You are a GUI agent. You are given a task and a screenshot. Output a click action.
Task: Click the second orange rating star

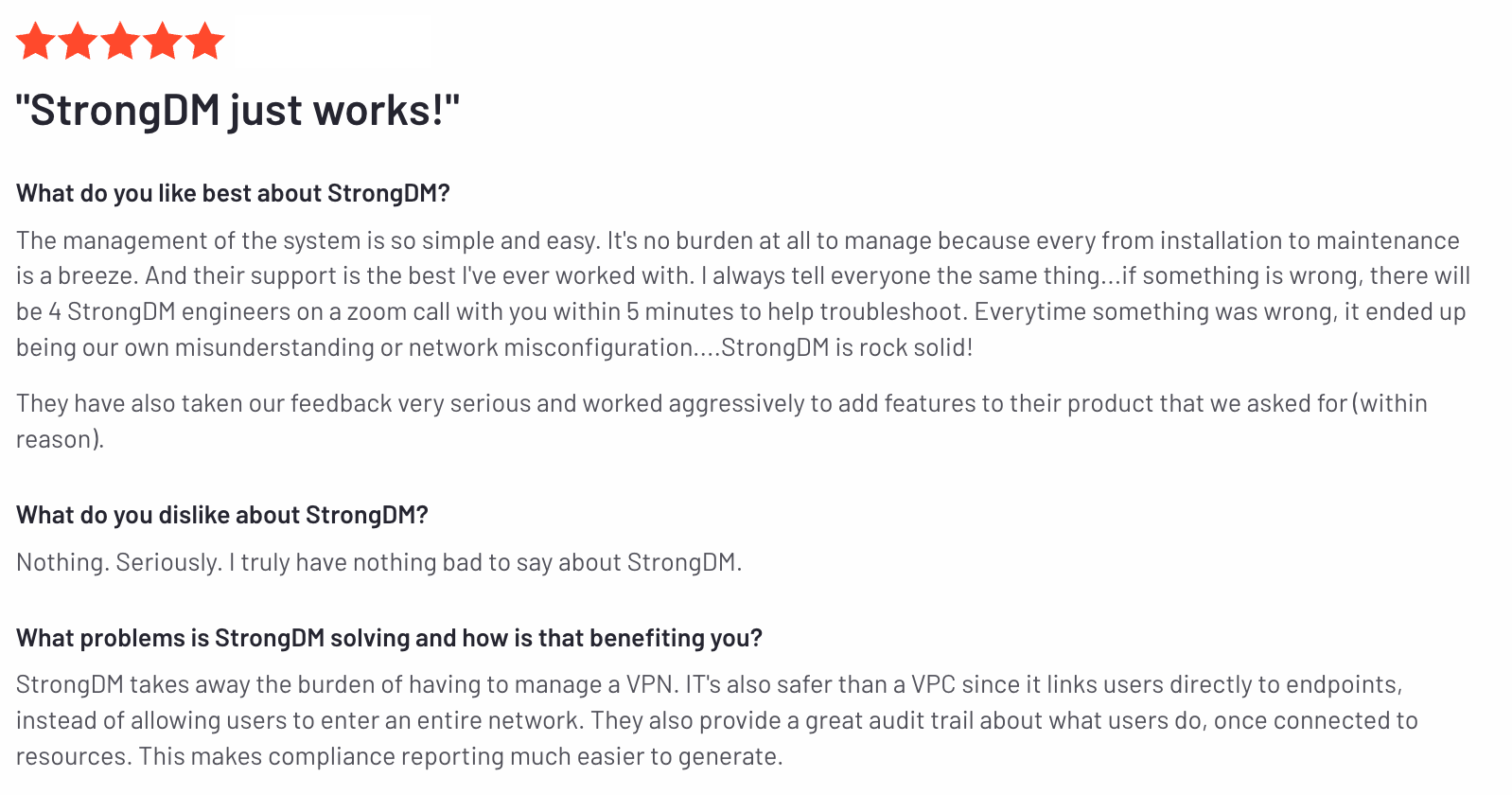(x=79, y=42)
